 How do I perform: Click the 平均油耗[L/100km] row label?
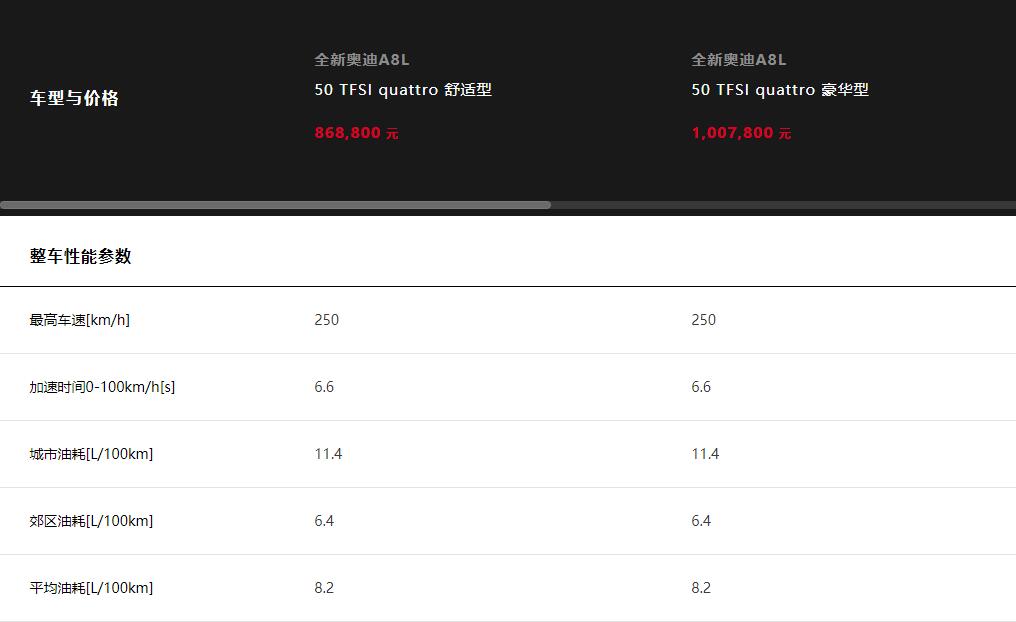click(91, 588)
